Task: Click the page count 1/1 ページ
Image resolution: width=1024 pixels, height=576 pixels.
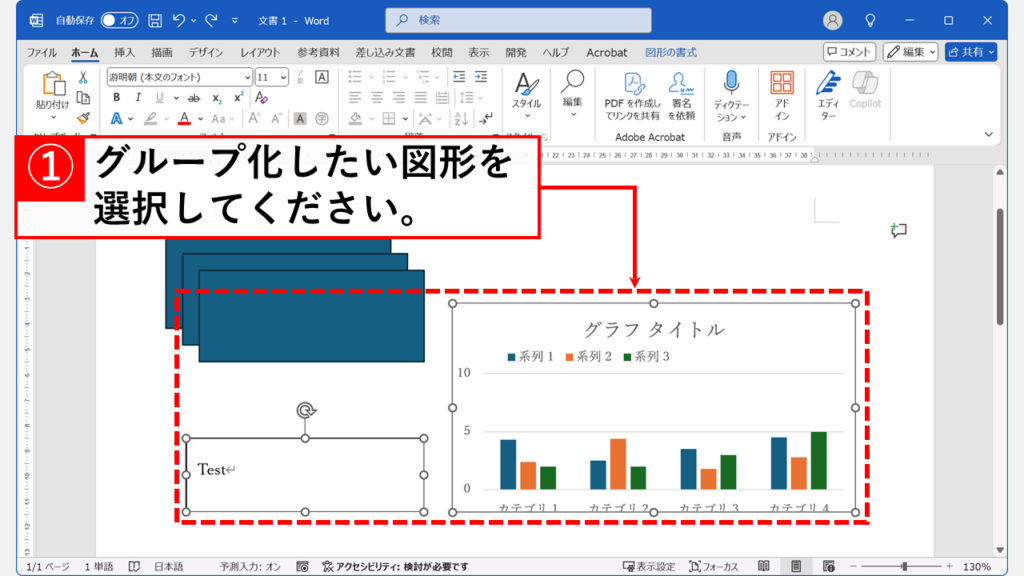Action: coord(48,566)
